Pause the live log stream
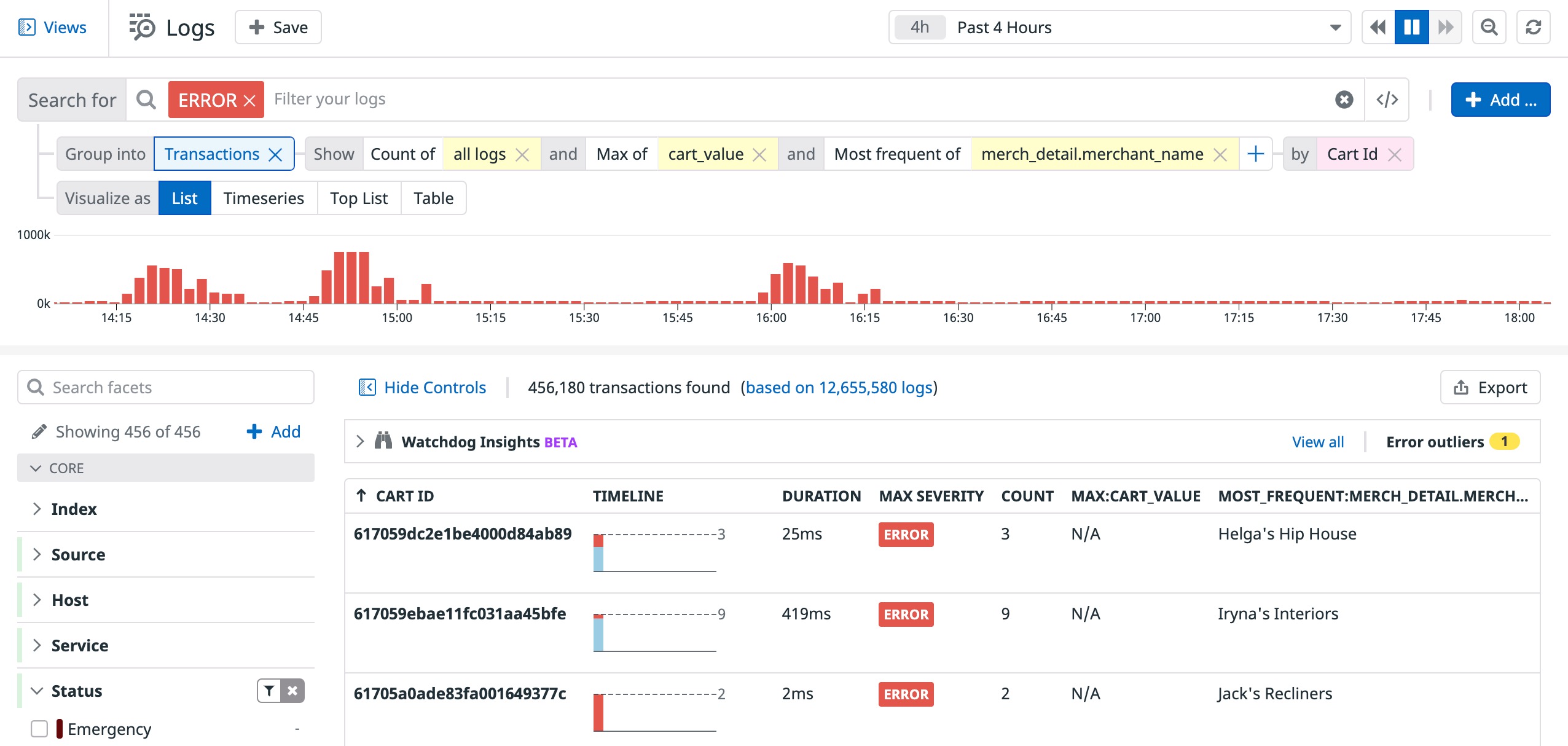Screen dimensions: 1568x746 click(x=1411, y=27)
